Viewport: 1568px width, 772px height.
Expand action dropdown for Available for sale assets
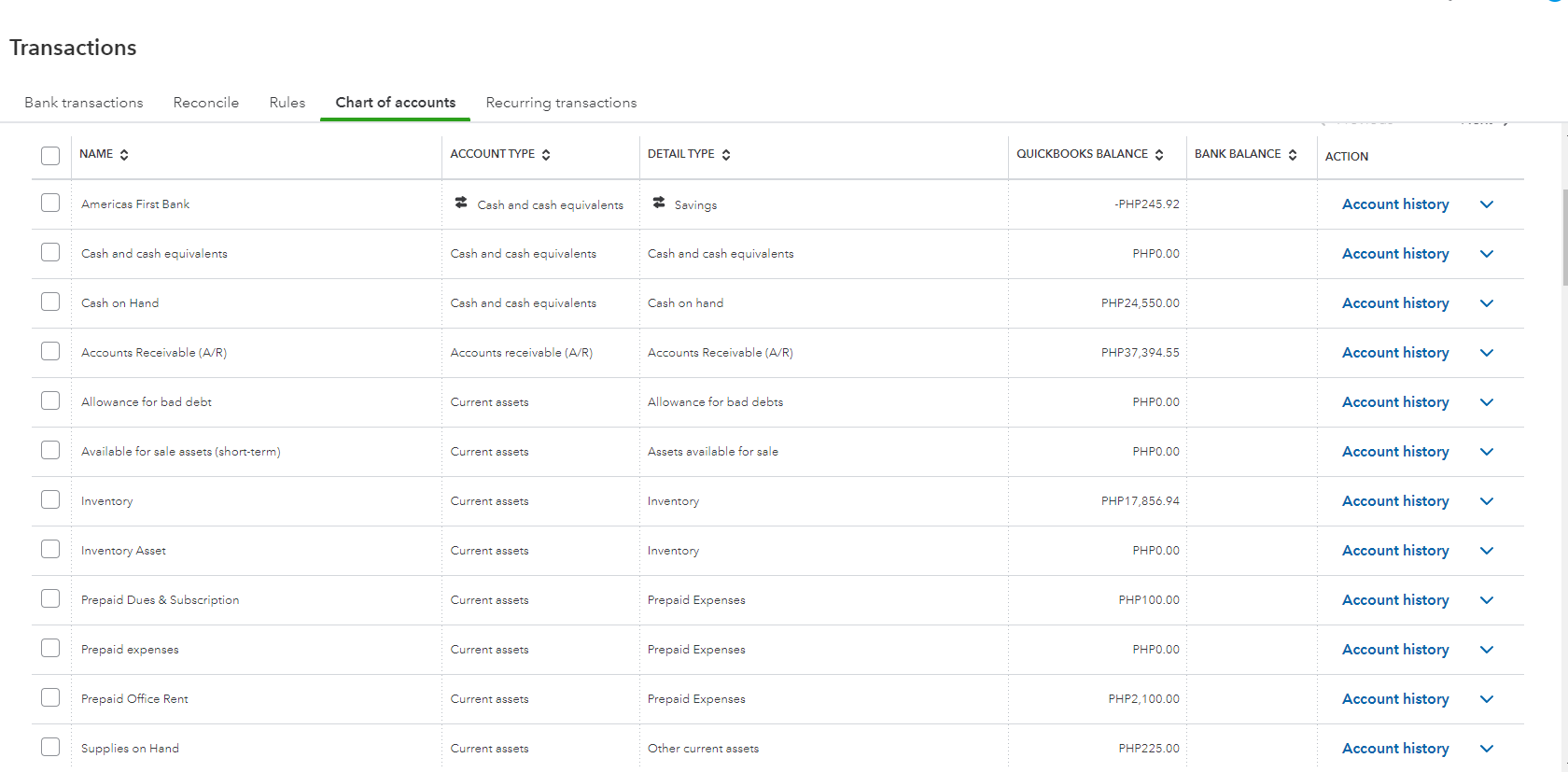point(1487,452)
